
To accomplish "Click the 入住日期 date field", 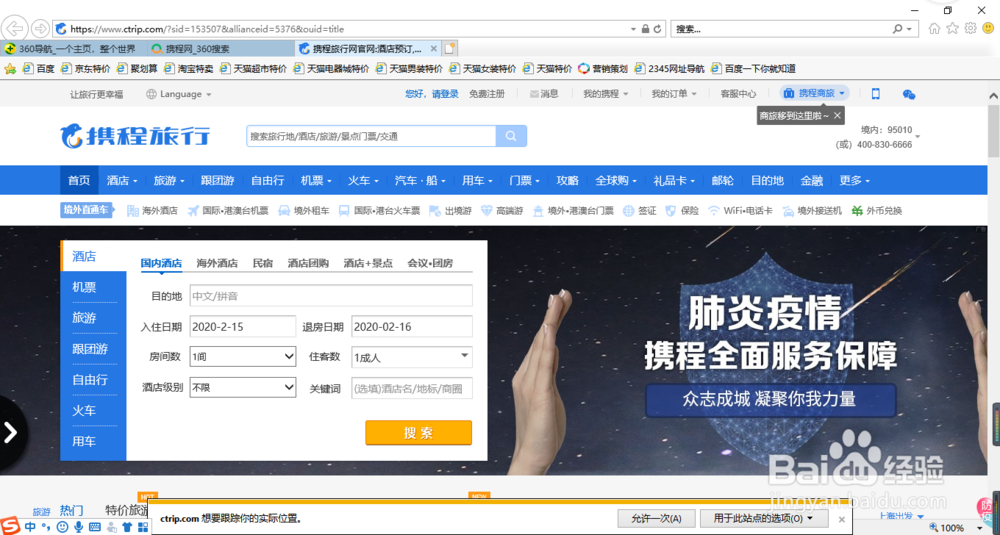I will point(243,326).
